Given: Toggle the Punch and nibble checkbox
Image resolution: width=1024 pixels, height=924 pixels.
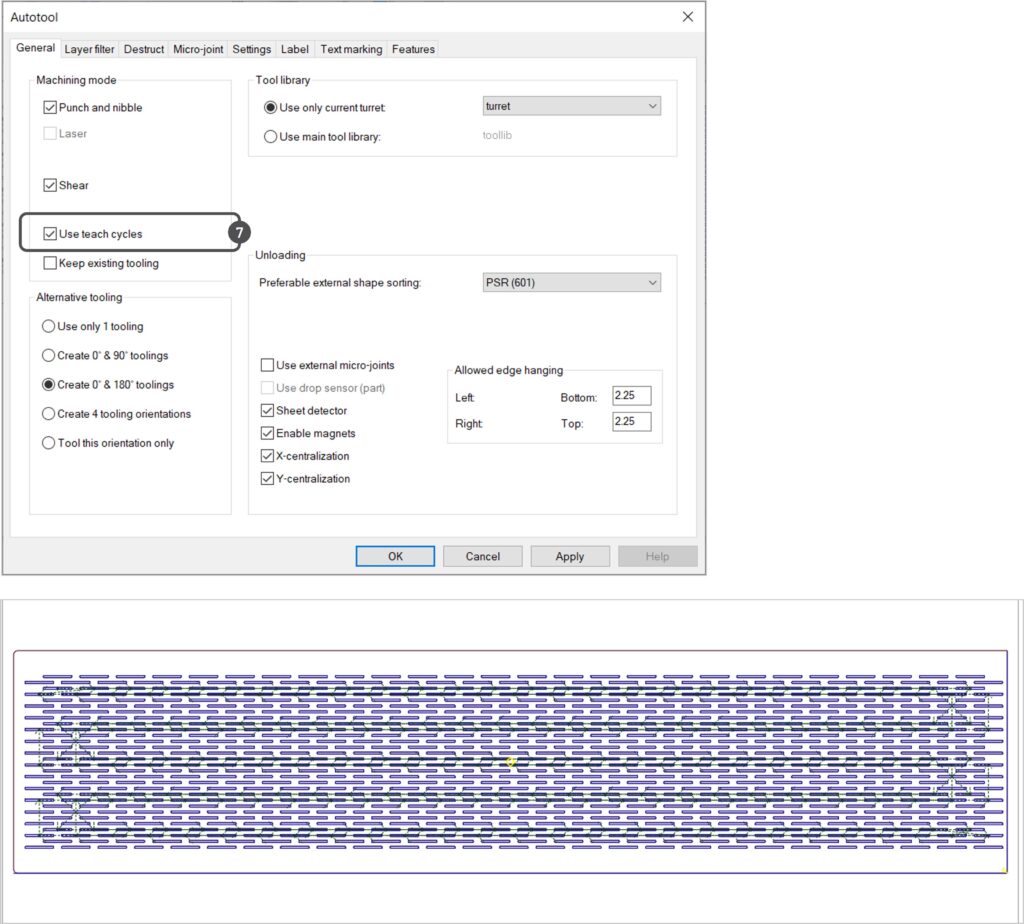Looking at the screenshot, I should (x=50, y=108).
